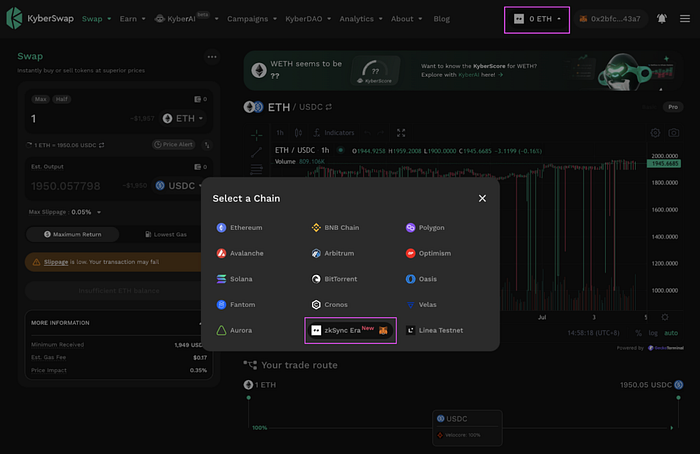Toggle chart percent scale
Image resolution: width=700 pixels, height=454 pixels.
click(x=638, y=333)
